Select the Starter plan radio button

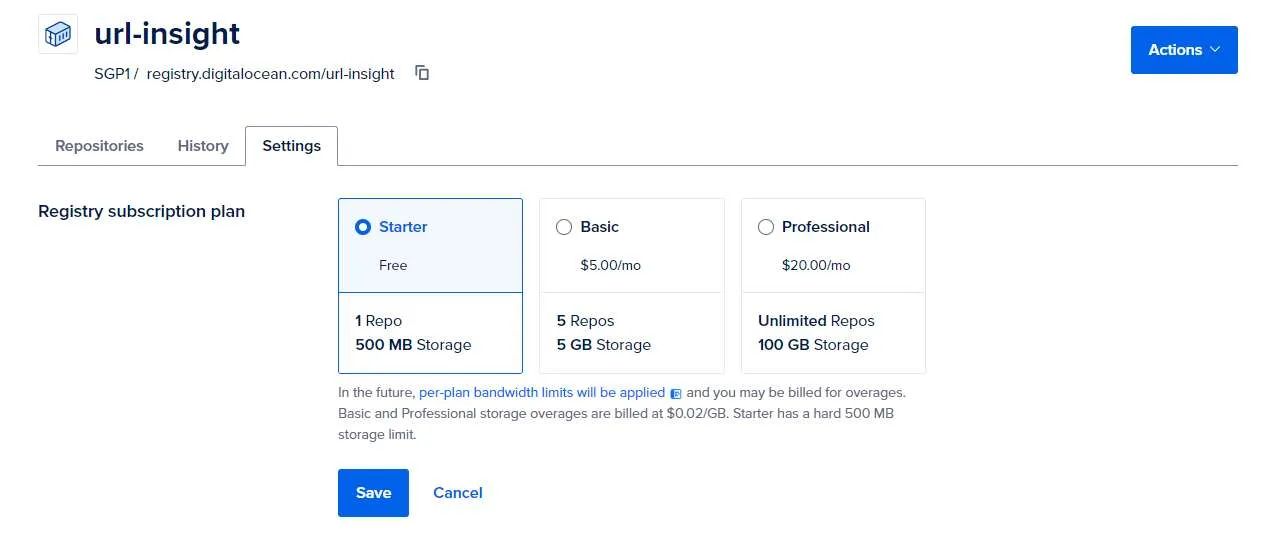click(363, 227)
